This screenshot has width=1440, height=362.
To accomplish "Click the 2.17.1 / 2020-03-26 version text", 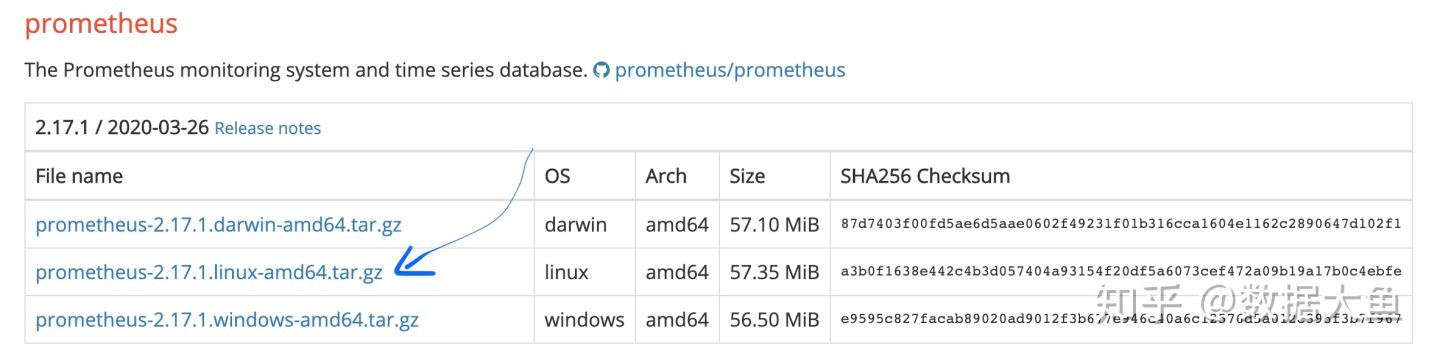I will 121,128.
